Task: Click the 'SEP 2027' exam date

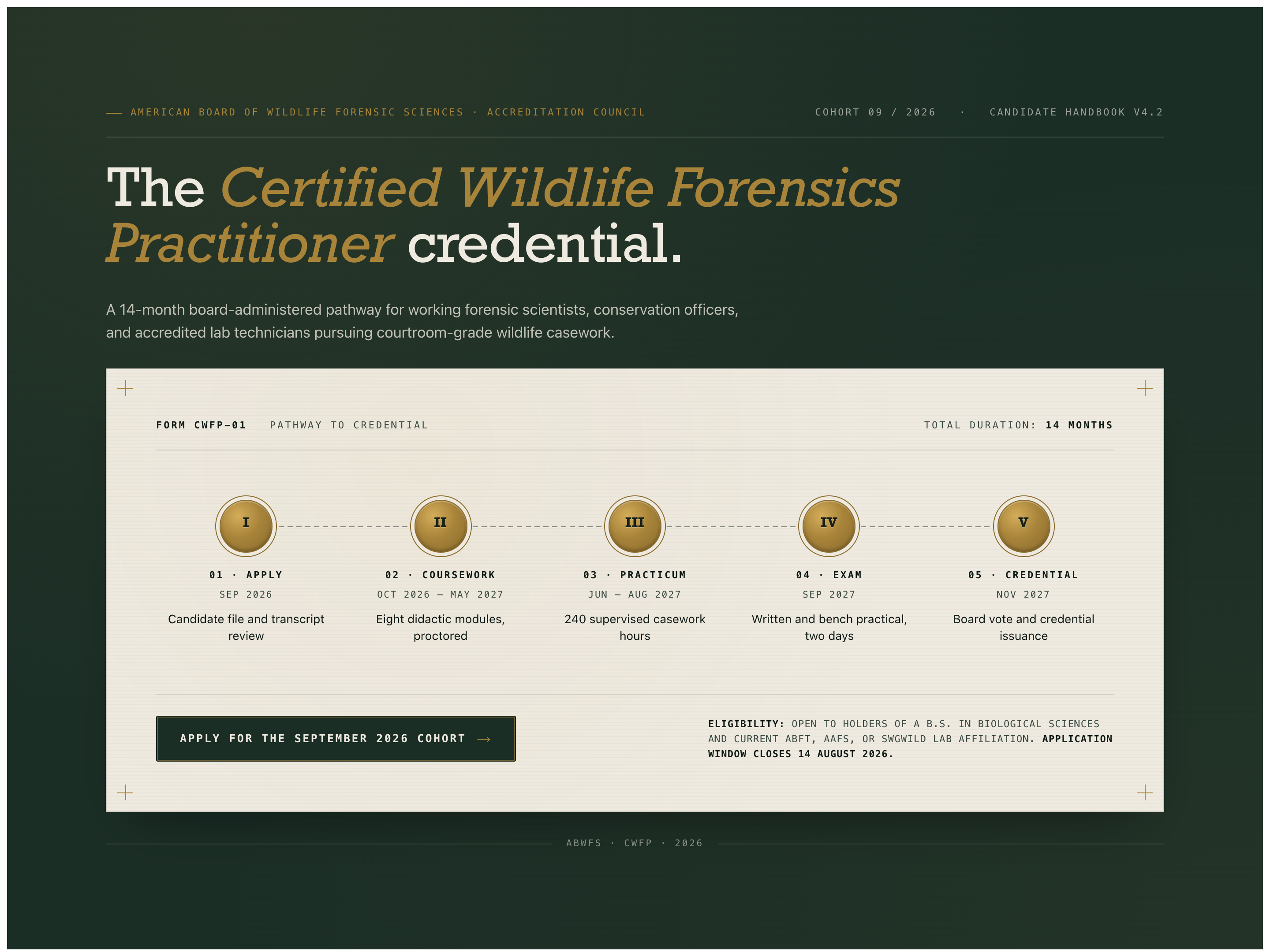Action: (829, 595)
